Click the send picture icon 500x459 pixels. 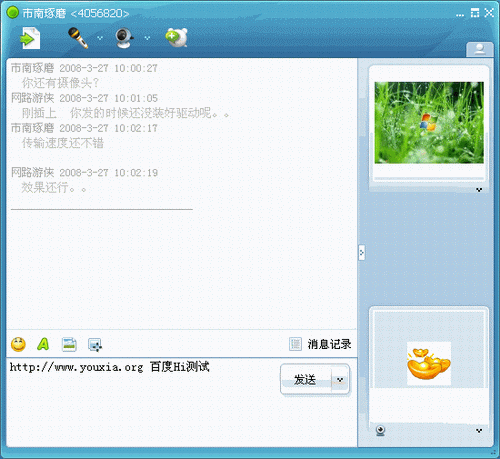[x=69, y=344]
